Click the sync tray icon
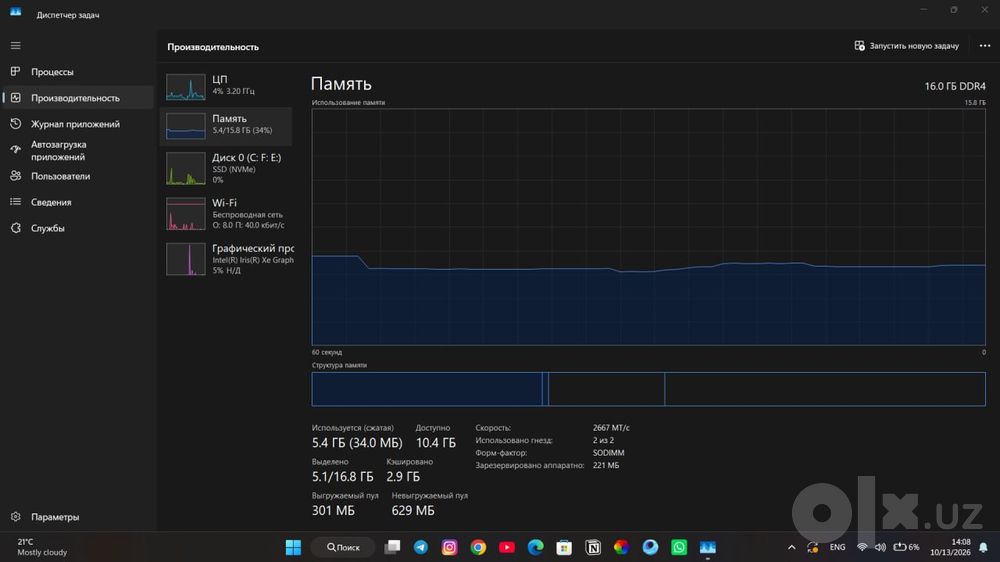Screen dimensions: 1000x562 click(812, 547)
